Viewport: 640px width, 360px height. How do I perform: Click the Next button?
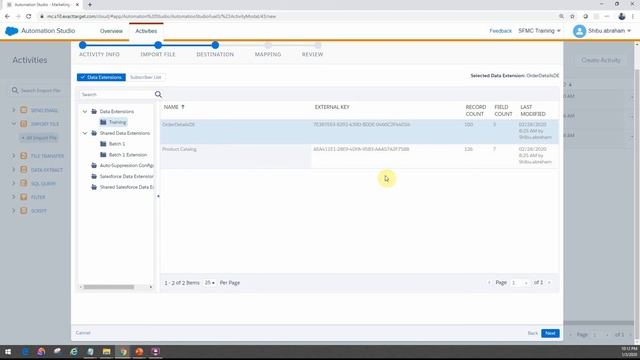[550, 333]
